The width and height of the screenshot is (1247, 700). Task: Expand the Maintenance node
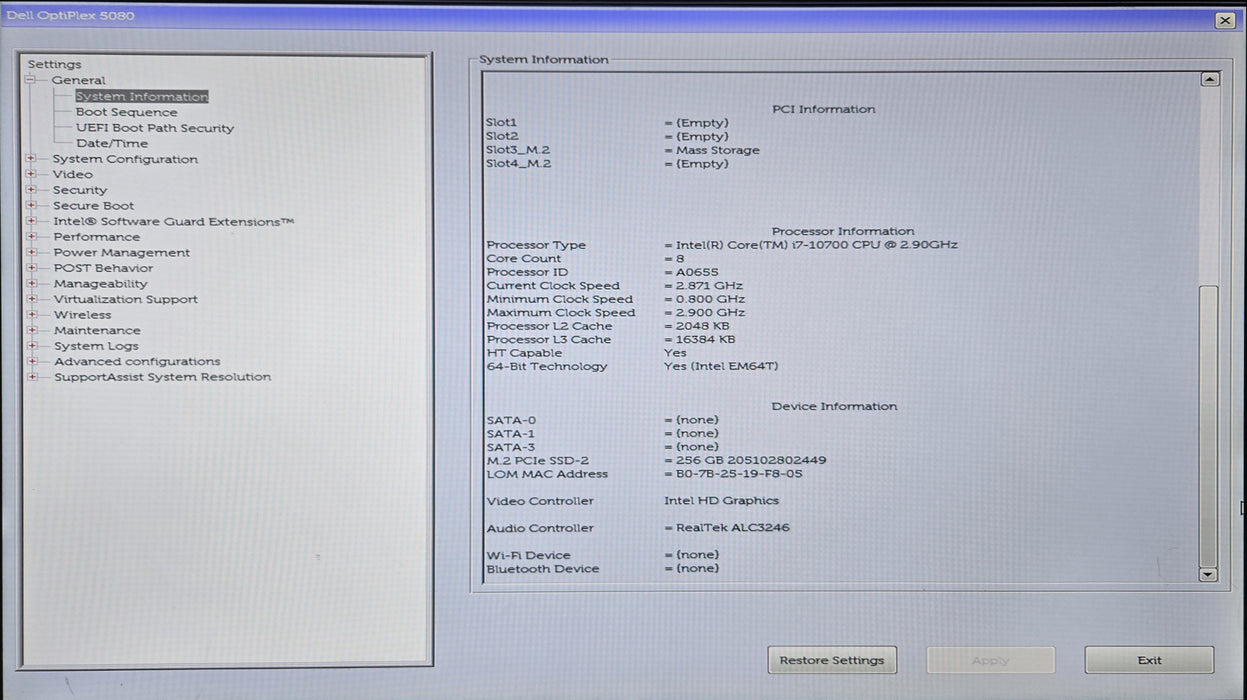coord(32,330)
